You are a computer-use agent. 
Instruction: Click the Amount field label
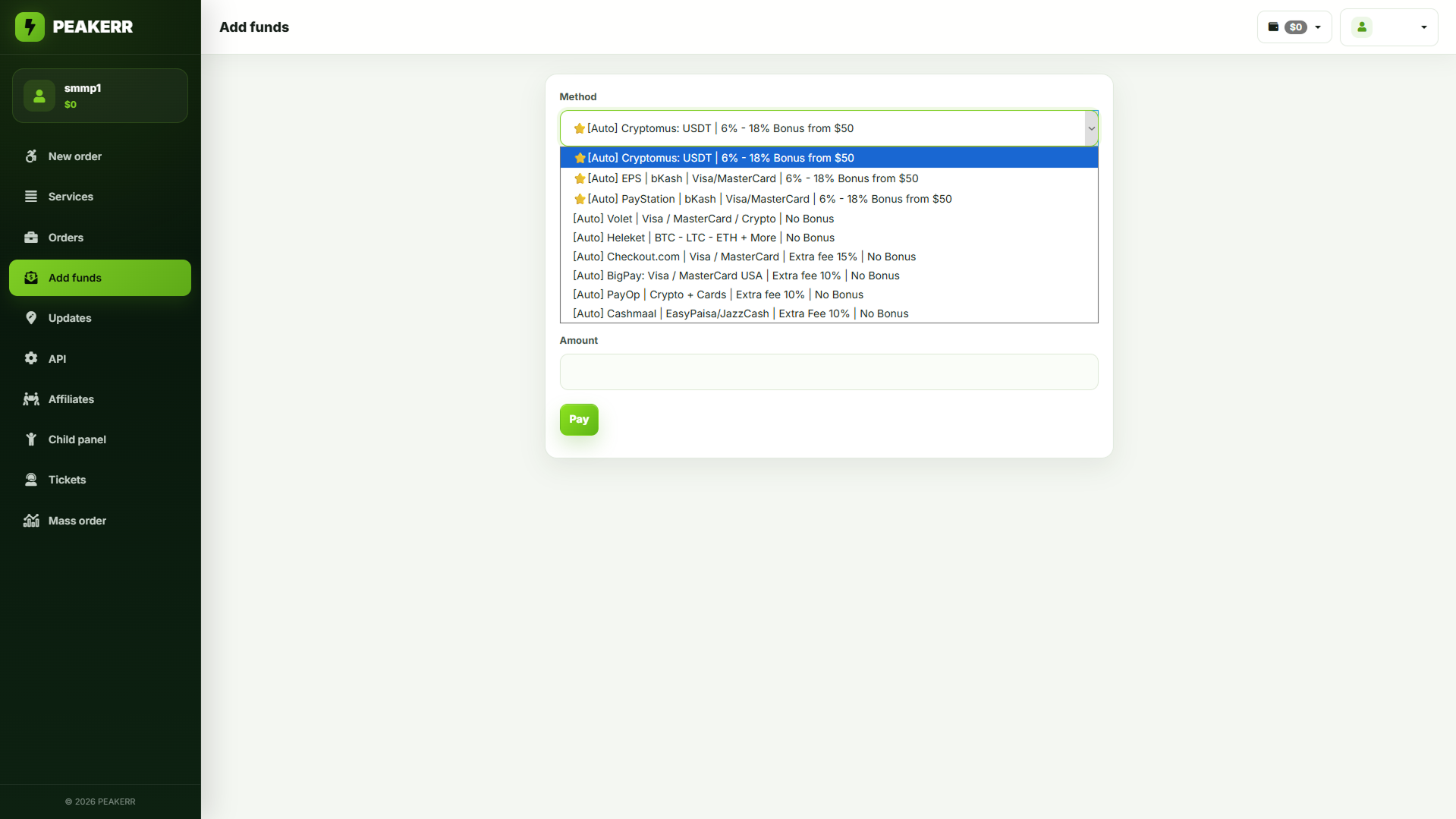pyautogui.click(x=579, y=340)
